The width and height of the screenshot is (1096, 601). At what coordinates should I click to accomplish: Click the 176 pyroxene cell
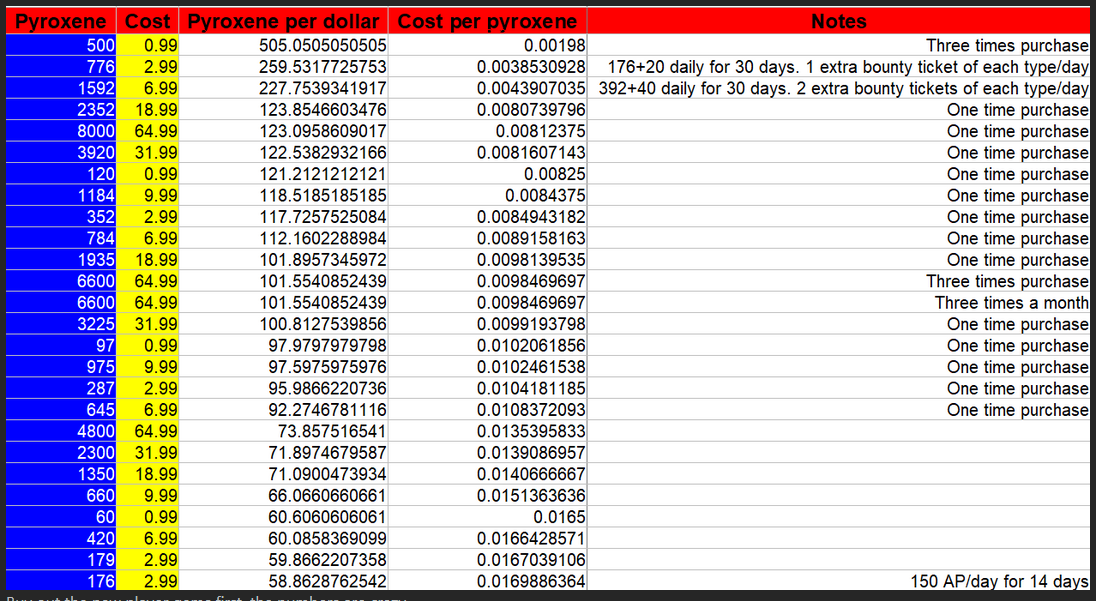(61, 581)
